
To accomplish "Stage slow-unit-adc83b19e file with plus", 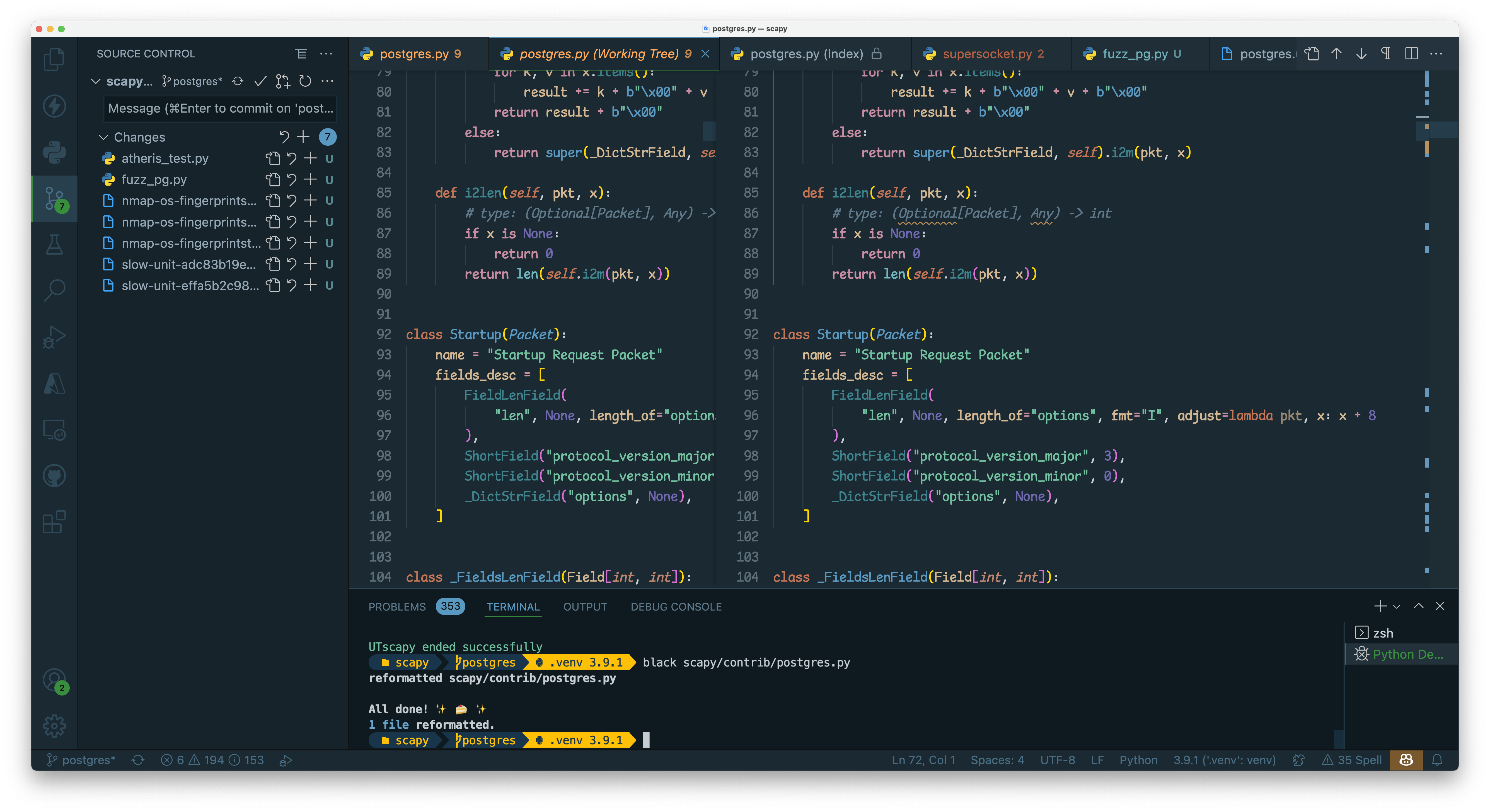I will pyautogui.click(x=311, y=264).
